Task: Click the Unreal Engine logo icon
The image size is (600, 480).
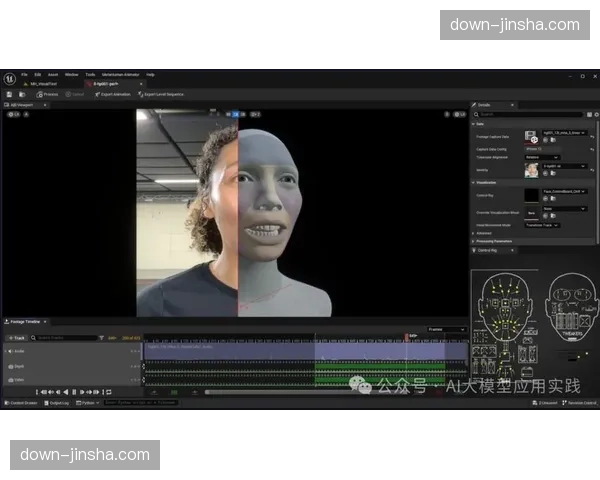Action: [9, 78]
